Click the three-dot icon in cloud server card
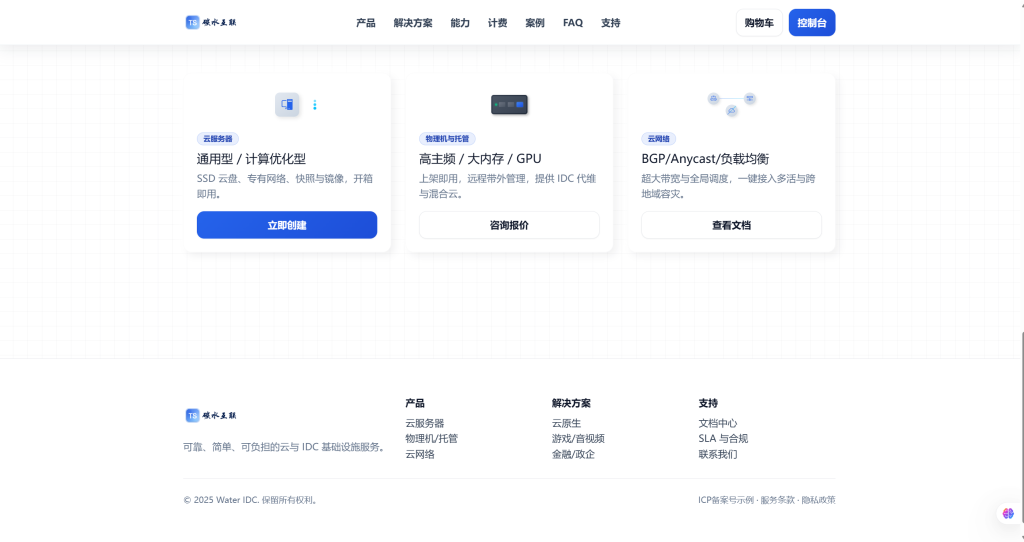The width and height of the screenshot is (1024, 542). coord(315,104)
